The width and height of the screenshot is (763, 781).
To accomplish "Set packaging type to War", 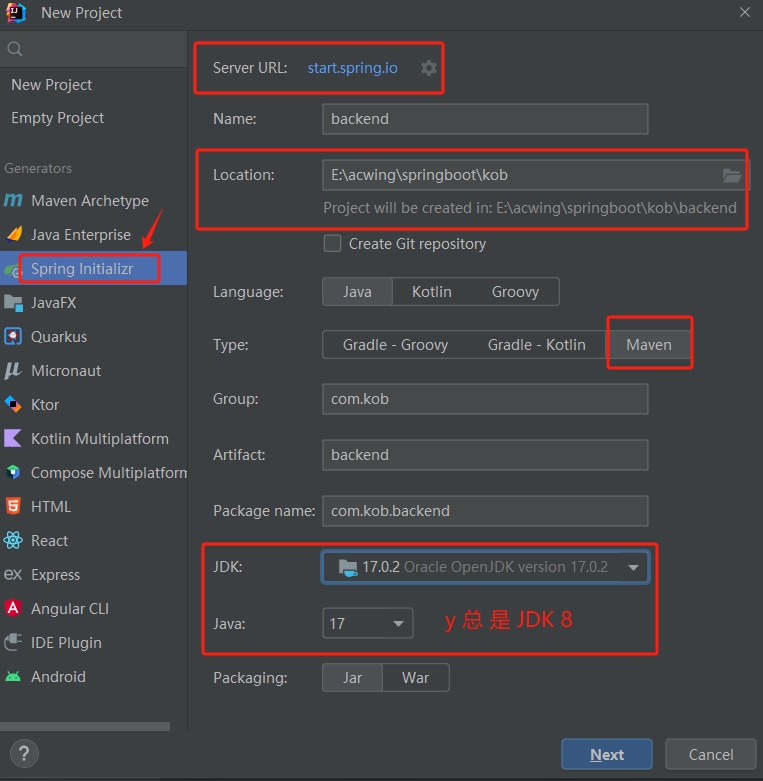I will click(415, 678).
